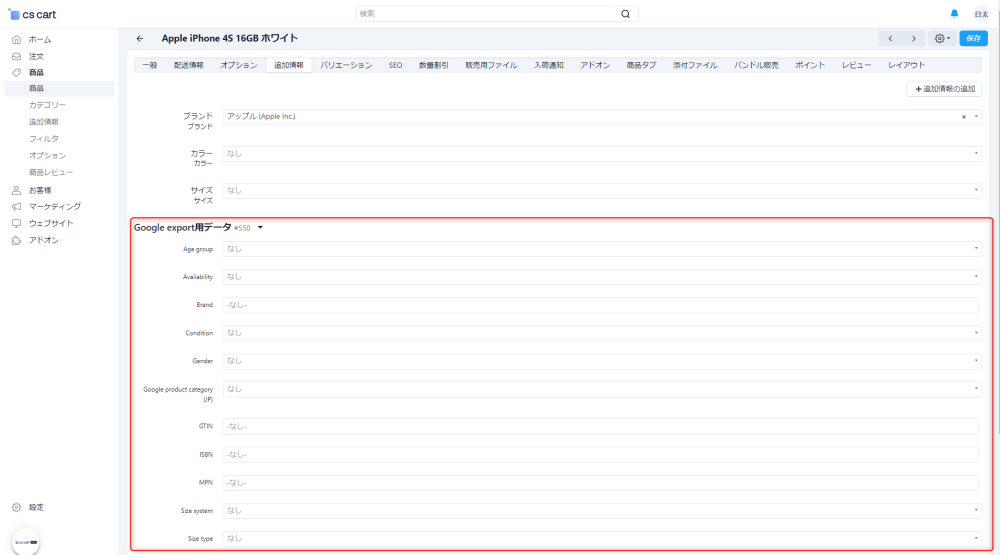This screenshot has height=555, width=1000.
Task: Open Google product category (JP) dropdown
Action: coord(601,389)
